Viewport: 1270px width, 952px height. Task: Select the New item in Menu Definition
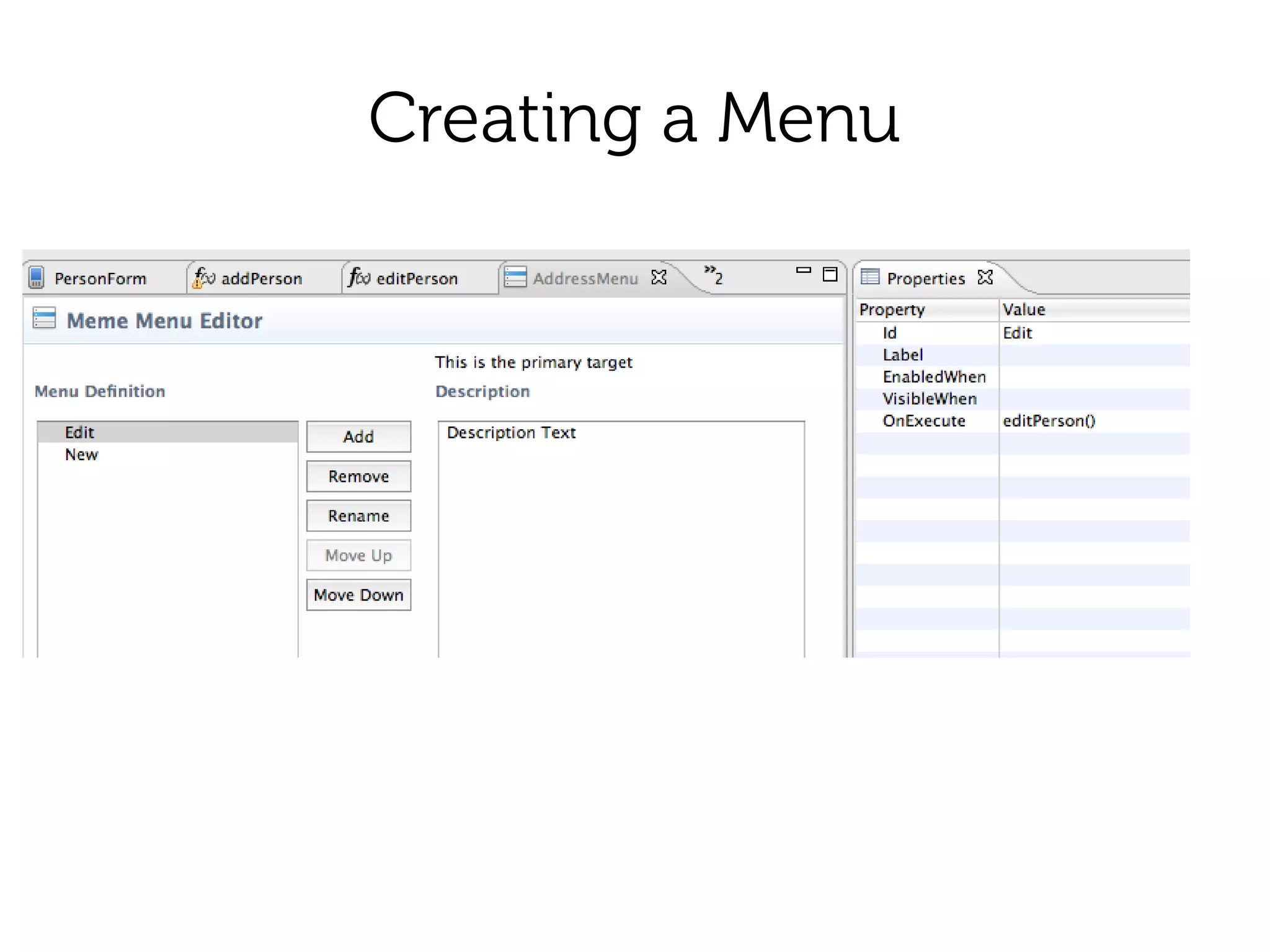click(x=167, y=455)
